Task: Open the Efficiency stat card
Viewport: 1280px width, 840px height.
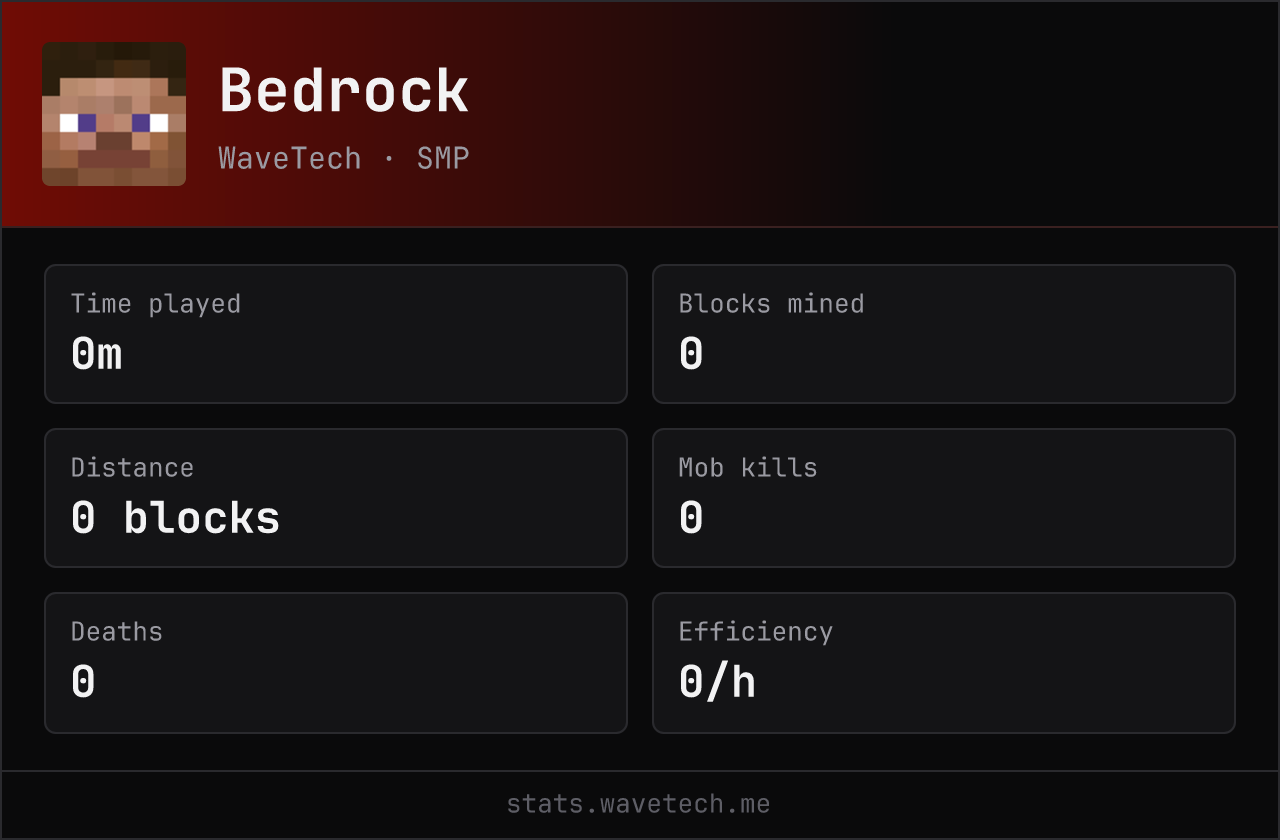Action: pos(944,663)
